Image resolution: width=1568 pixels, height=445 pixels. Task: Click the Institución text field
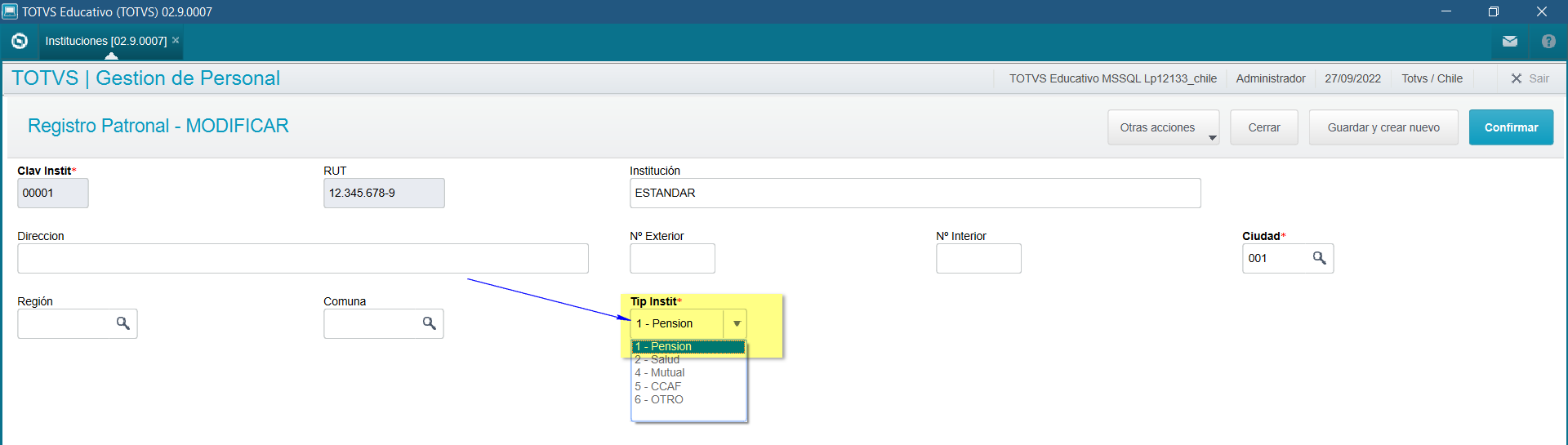pyautogui.click(x=915, y=193)
